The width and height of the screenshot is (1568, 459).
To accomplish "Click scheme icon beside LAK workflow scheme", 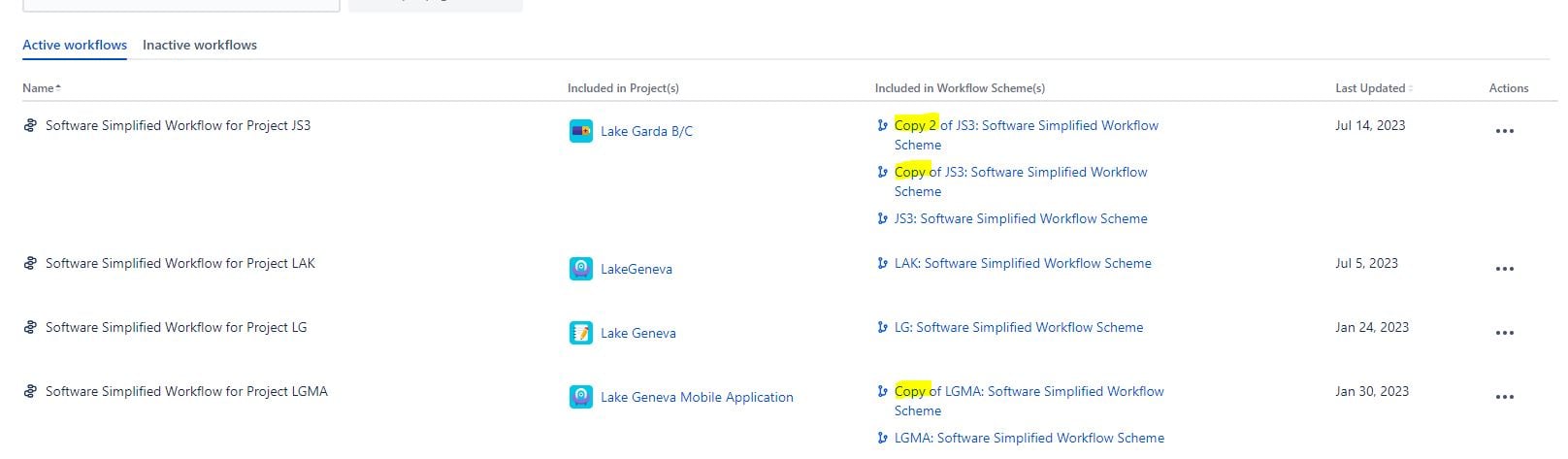I will click(x=882, y=263).
